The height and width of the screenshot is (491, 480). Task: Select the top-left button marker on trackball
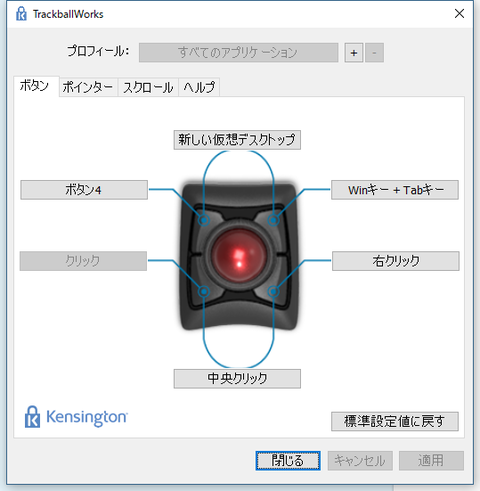pos(204,220)
